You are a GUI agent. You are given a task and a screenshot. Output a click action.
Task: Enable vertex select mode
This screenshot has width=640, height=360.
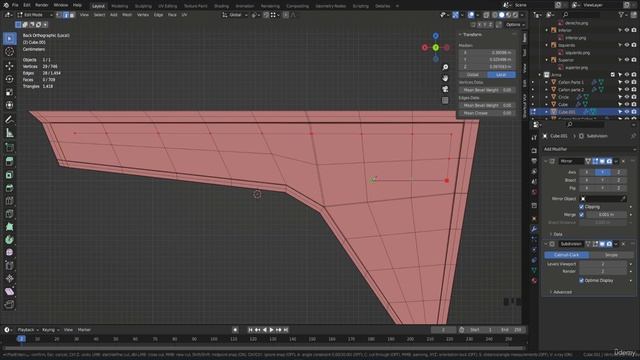(x=59, y=15)
